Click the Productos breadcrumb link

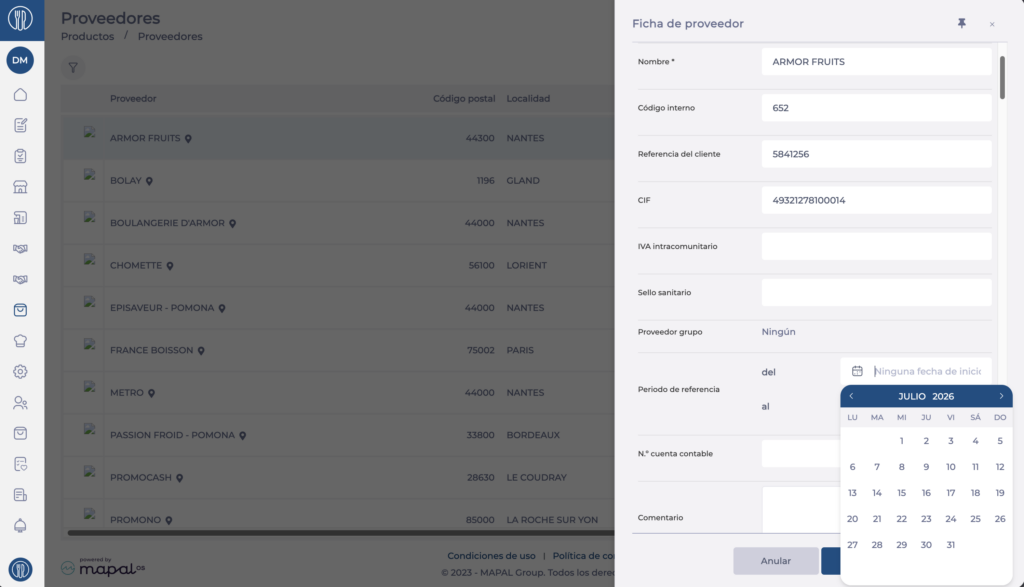[x=88, y=37]
